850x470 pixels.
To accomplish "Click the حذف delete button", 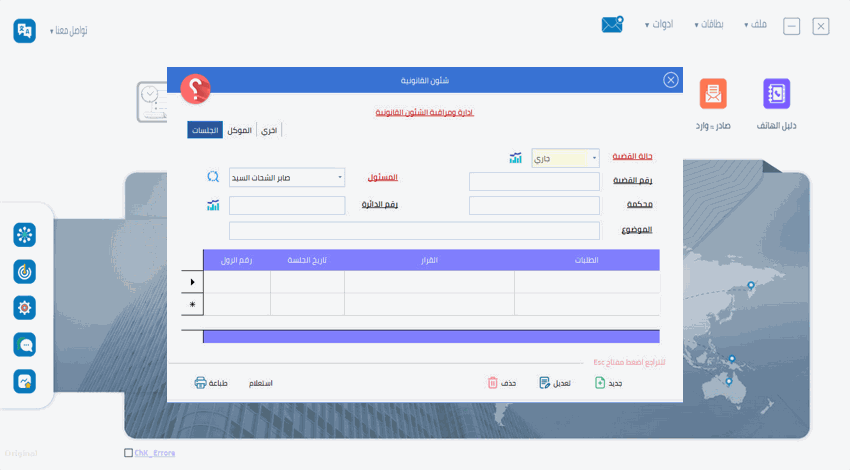I will (x=502, y=383).
